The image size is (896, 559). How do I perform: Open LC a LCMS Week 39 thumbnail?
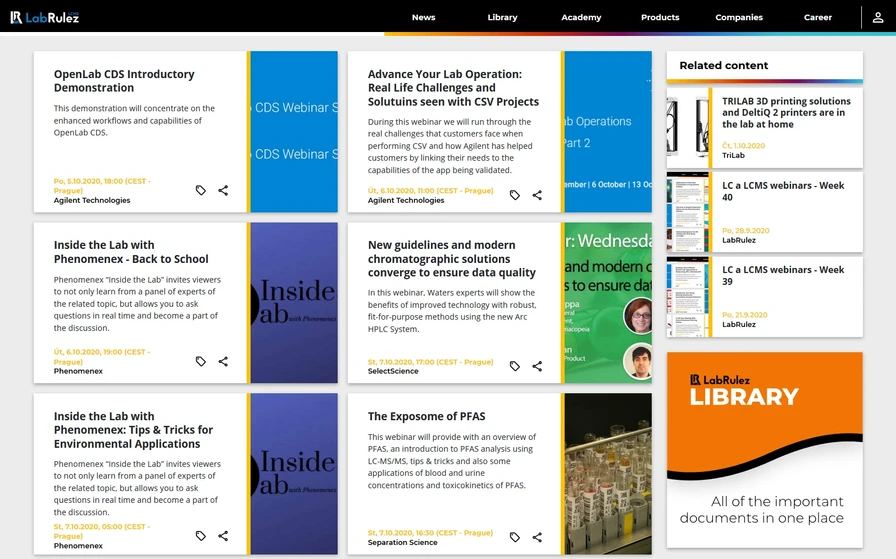coord(687,296)
